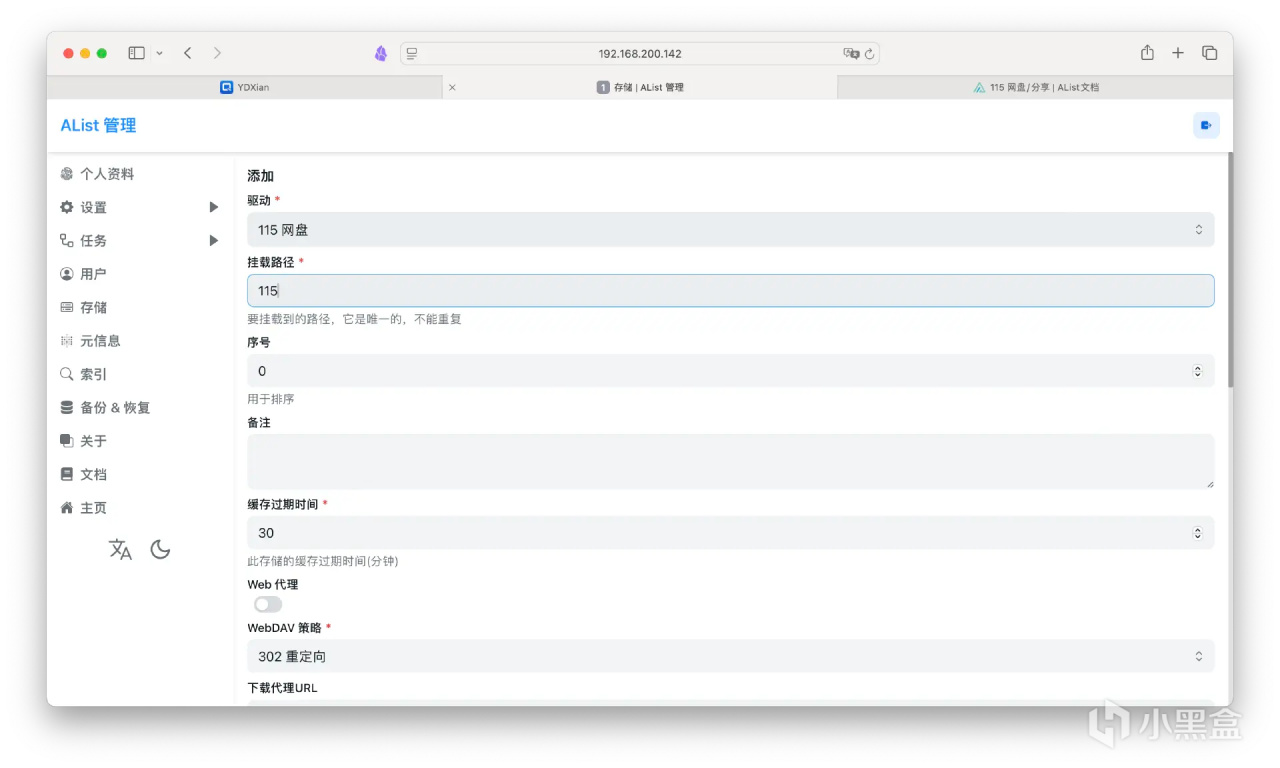Toggle the Web 代理 switch
1280x768 pixels.
click(x=268, y=605)
